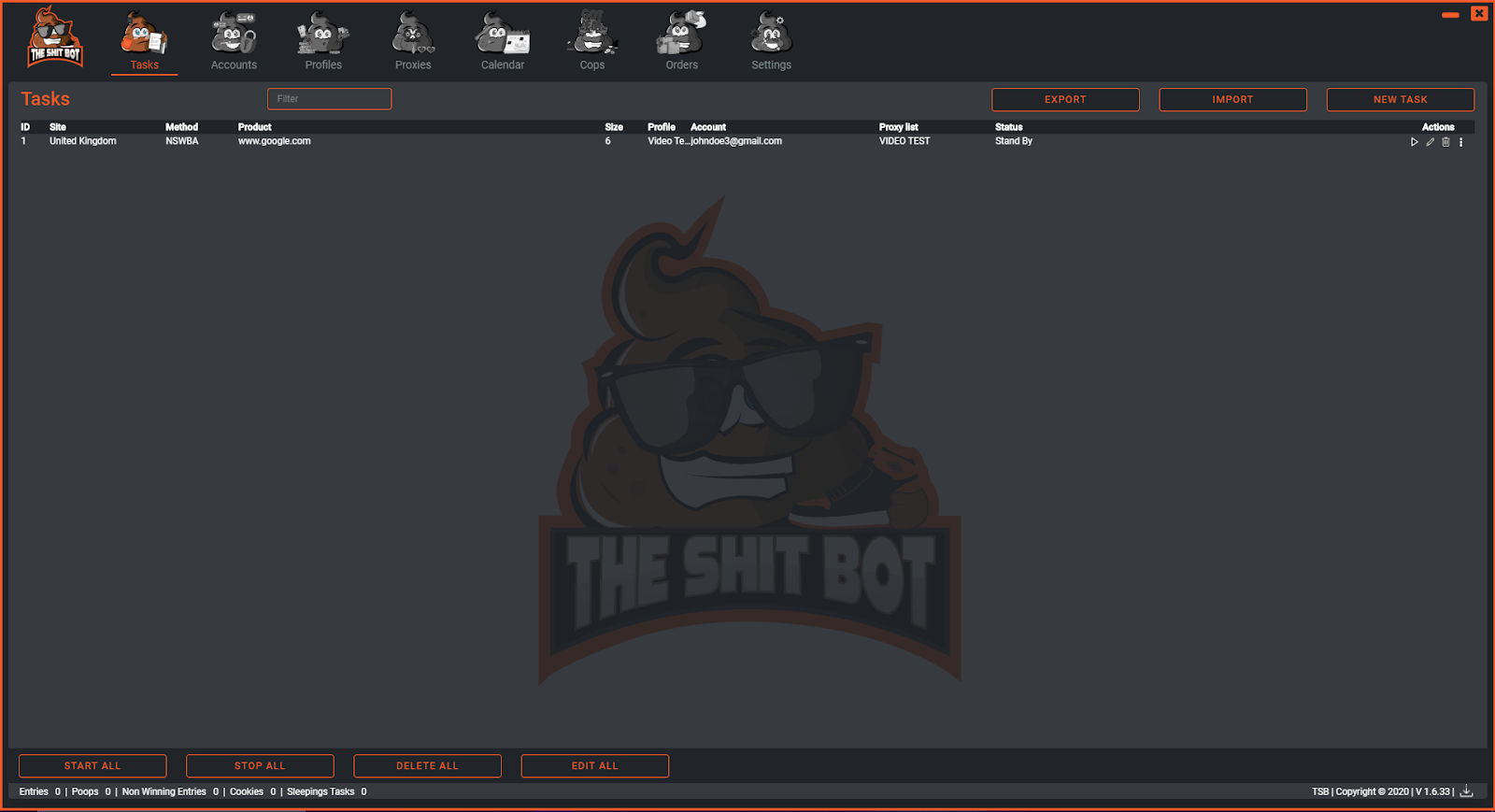Image resolution: width=1495 pixels, height=812 pixels.
Task: Select the Tasks tab
Action: 144,42
